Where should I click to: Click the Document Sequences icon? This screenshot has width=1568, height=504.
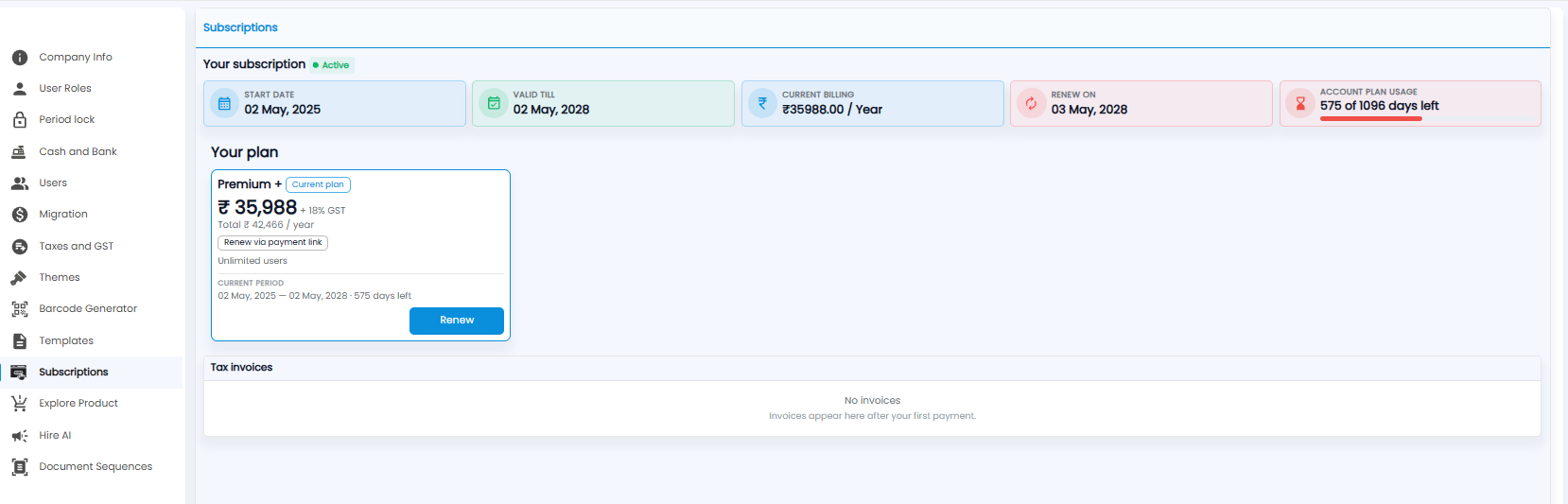[19, 467]
